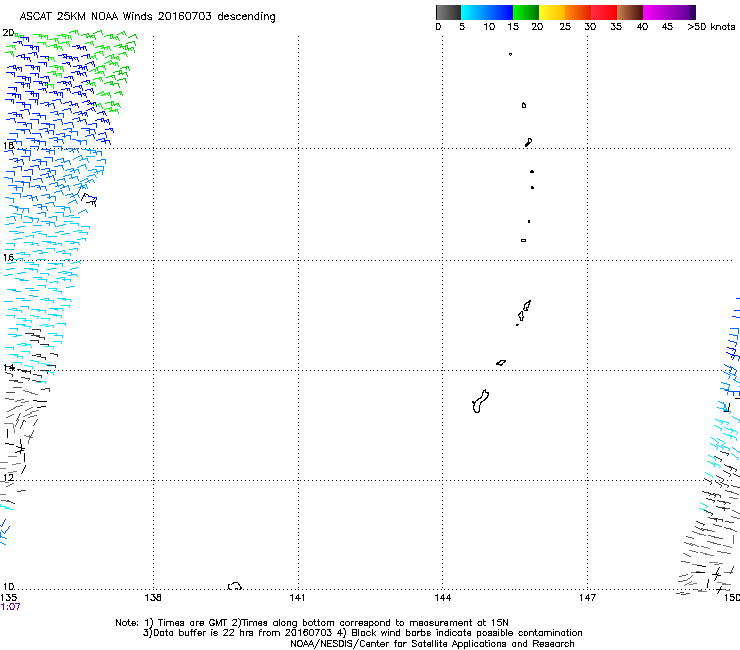Click the latitude label '20'
The image size is (740, 650).
(8, 33)
